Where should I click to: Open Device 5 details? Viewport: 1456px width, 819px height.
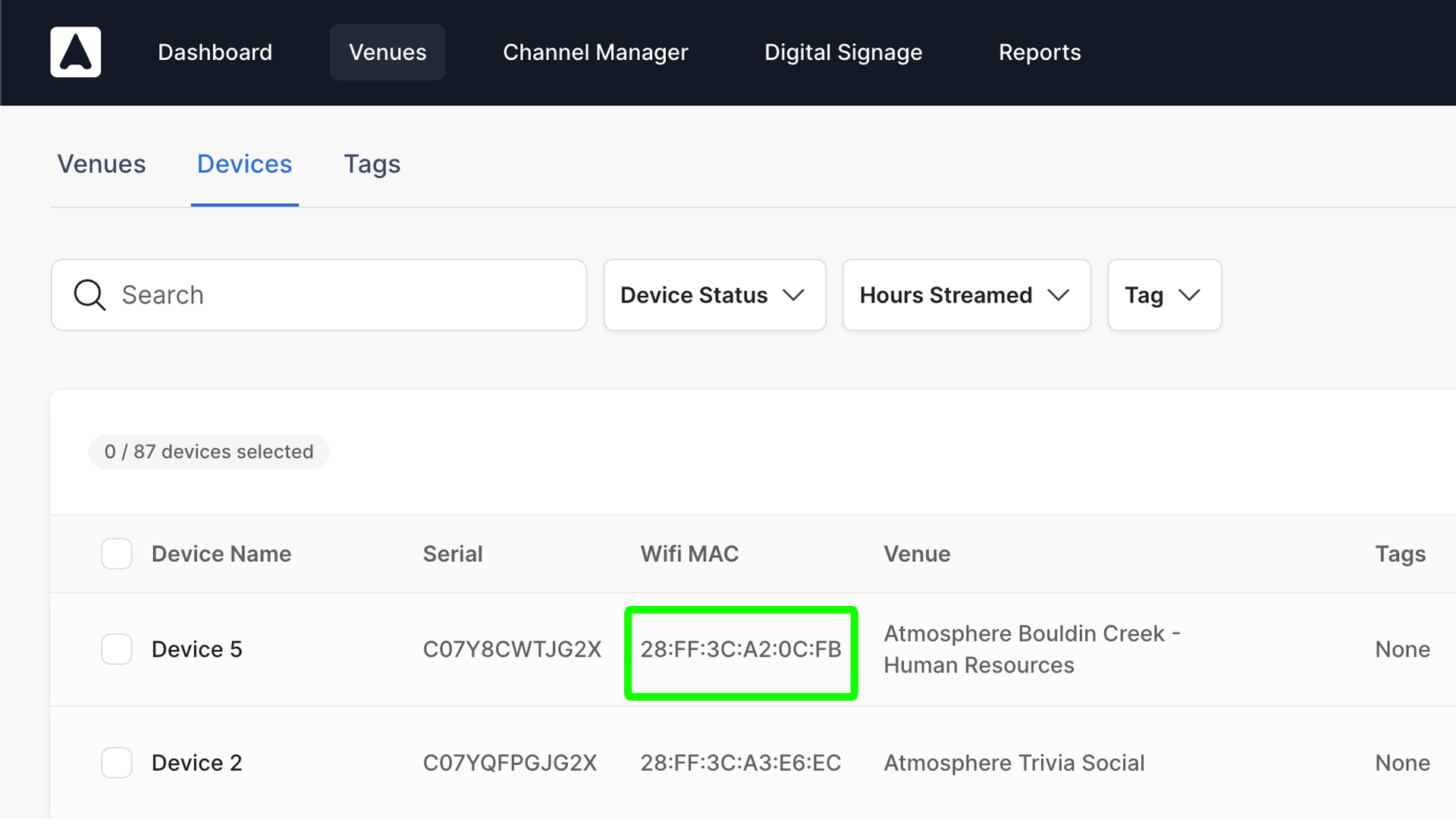(x=197, y=649)
